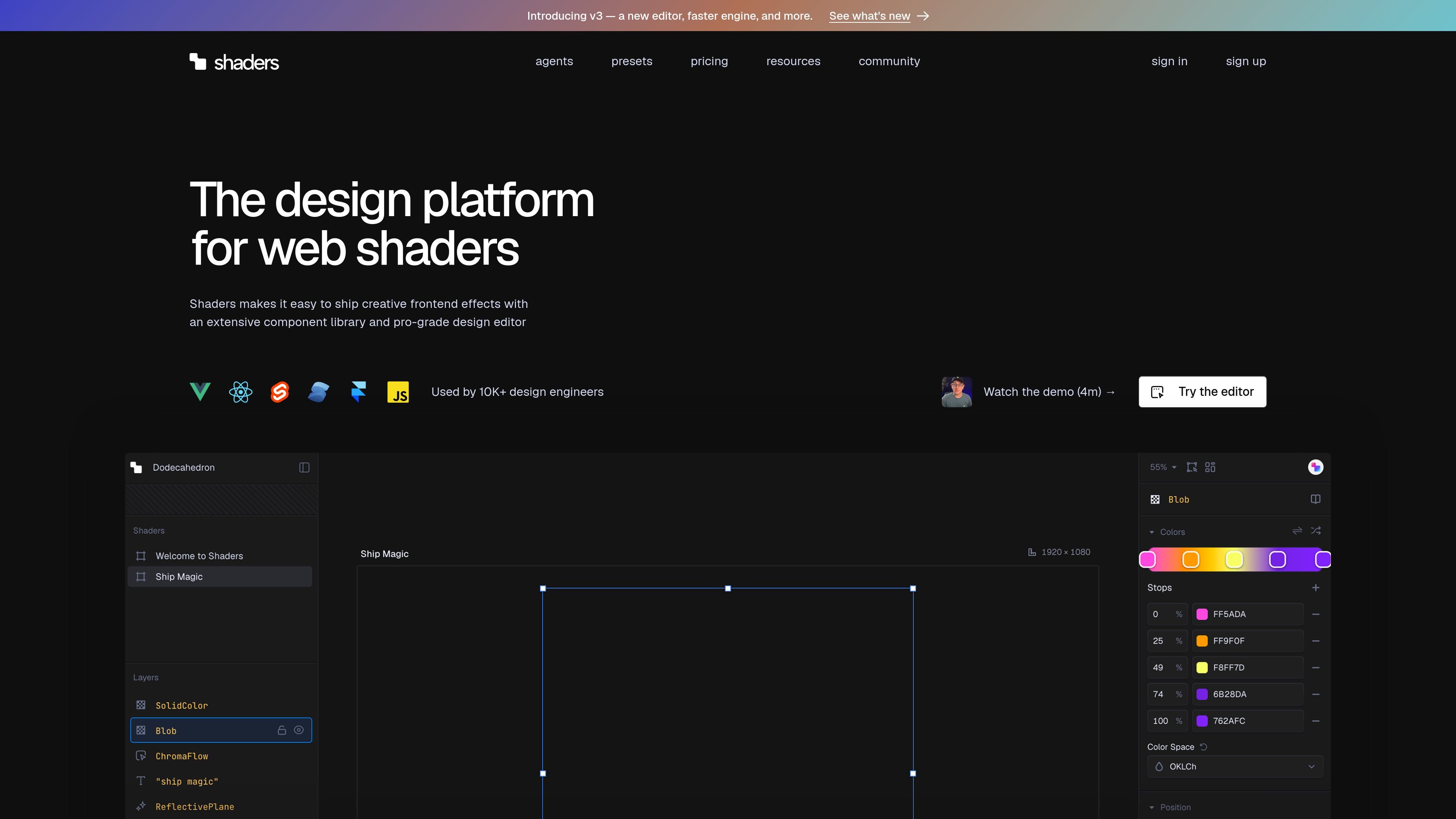Screen dimensions: 1456x819
Task: Click the swap colors arrows icon
Action: tap(1297, 531)
